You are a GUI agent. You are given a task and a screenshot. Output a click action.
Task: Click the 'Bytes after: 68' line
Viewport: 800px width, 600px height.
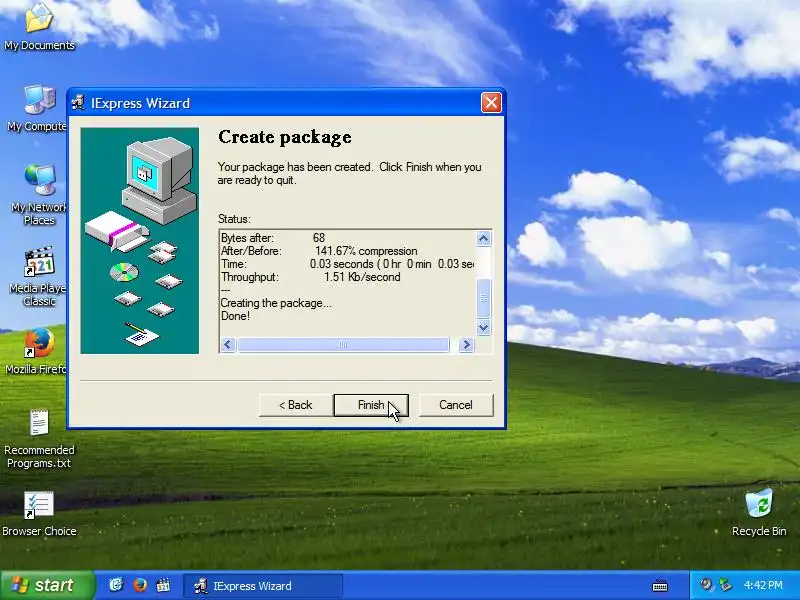[272, 238]
